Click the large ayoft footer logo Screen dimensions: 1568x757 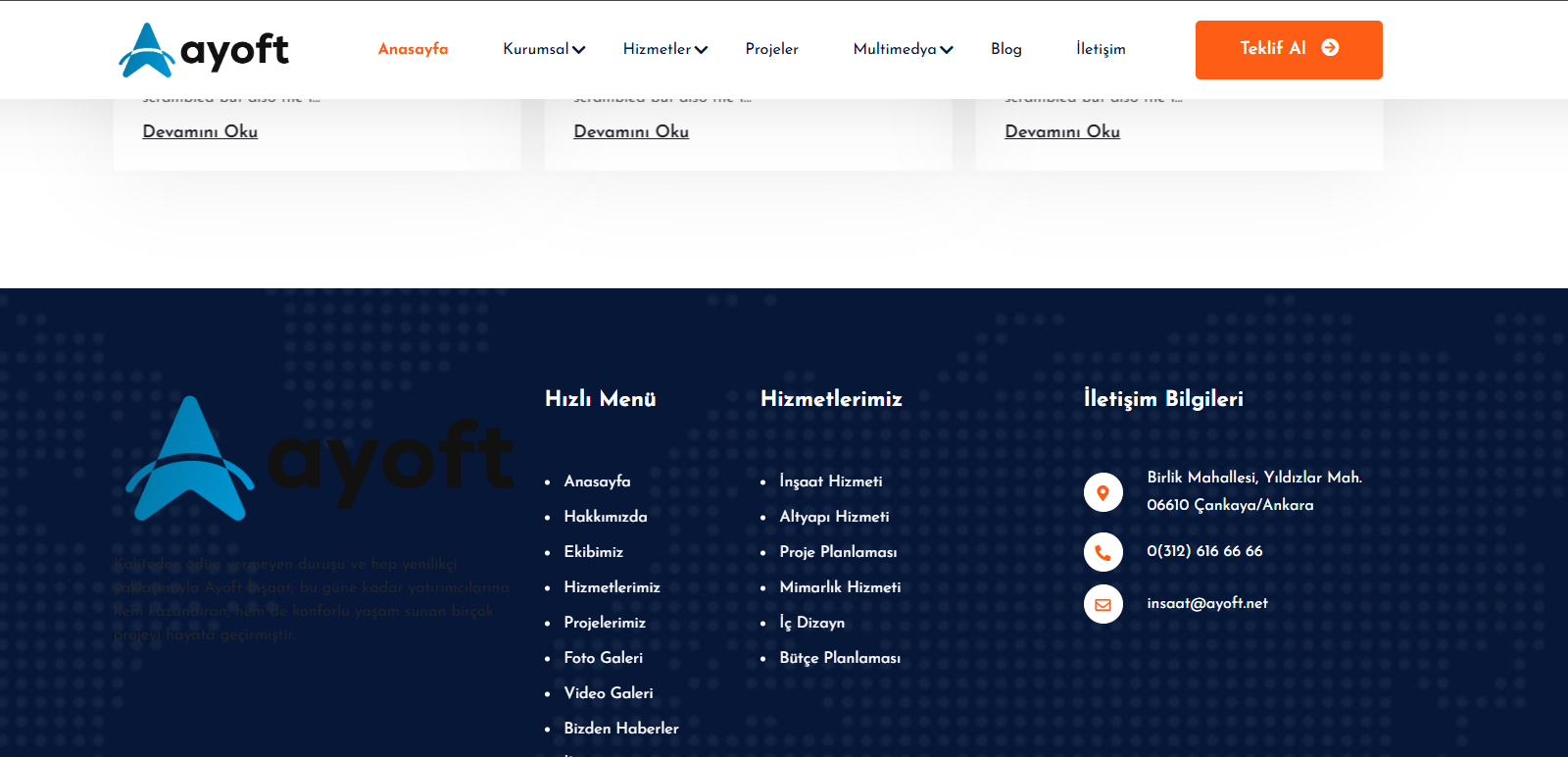318,458
